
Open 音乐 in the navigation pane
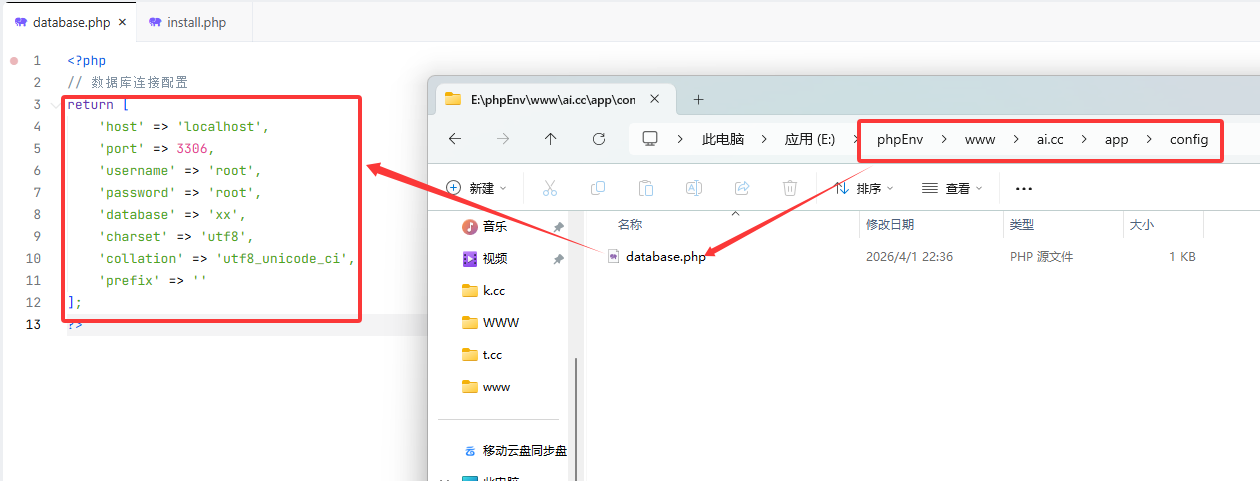(494, 227)
